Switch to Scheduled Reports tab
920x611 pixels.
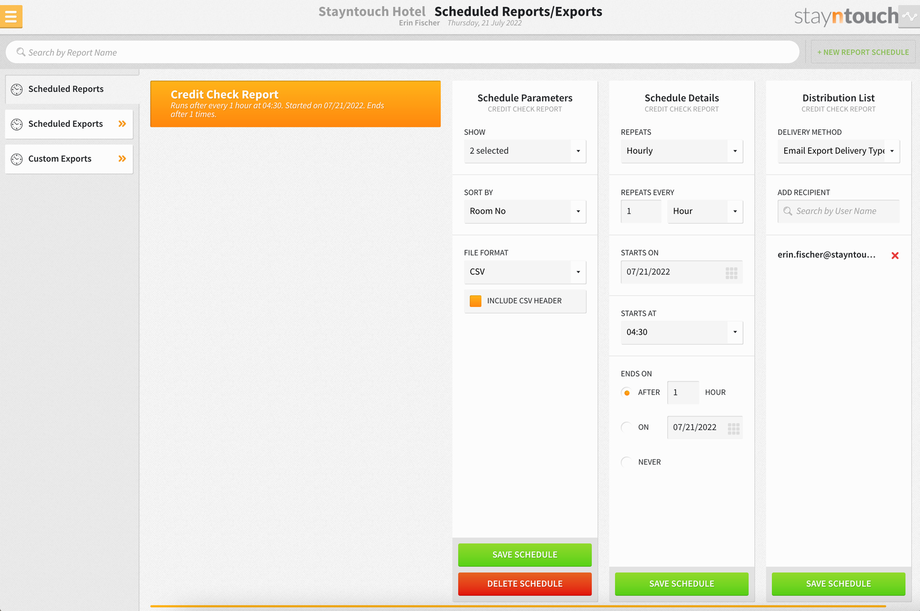72,89
